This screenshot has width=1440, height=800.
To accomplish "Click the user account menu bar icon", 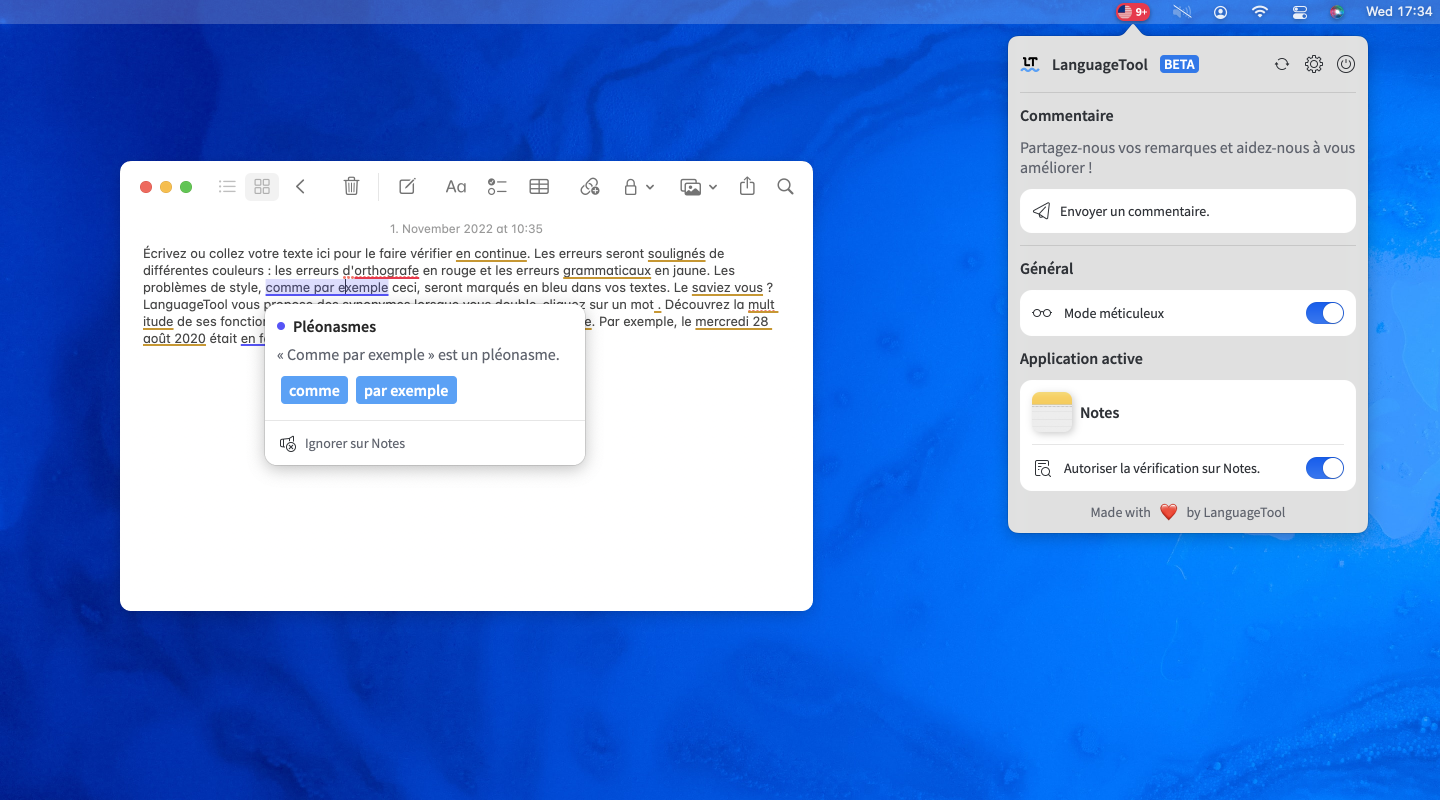I will click(x=1221, y=12).
